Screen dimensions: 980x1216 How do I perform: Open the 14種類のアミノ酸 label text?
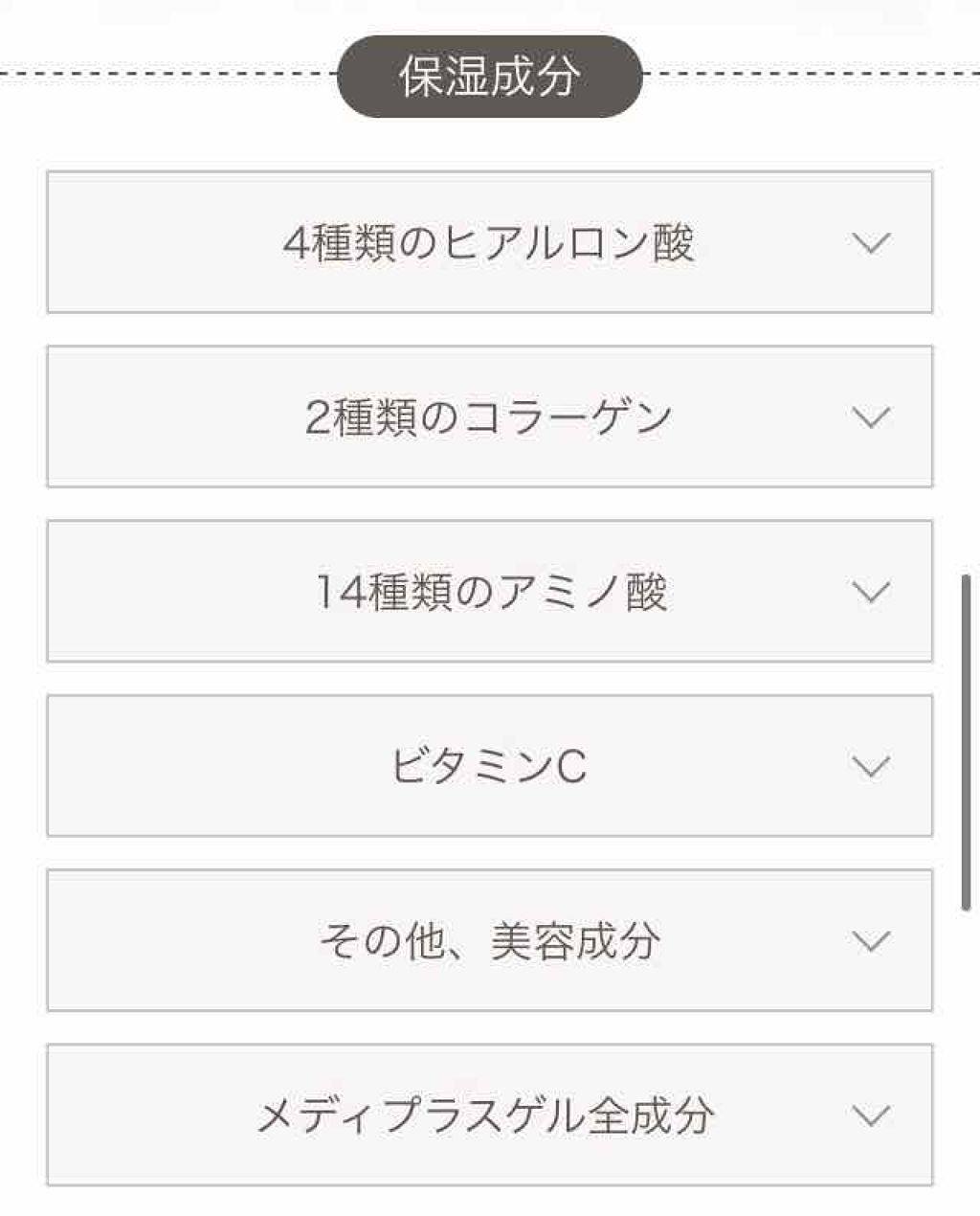point(491,592)
